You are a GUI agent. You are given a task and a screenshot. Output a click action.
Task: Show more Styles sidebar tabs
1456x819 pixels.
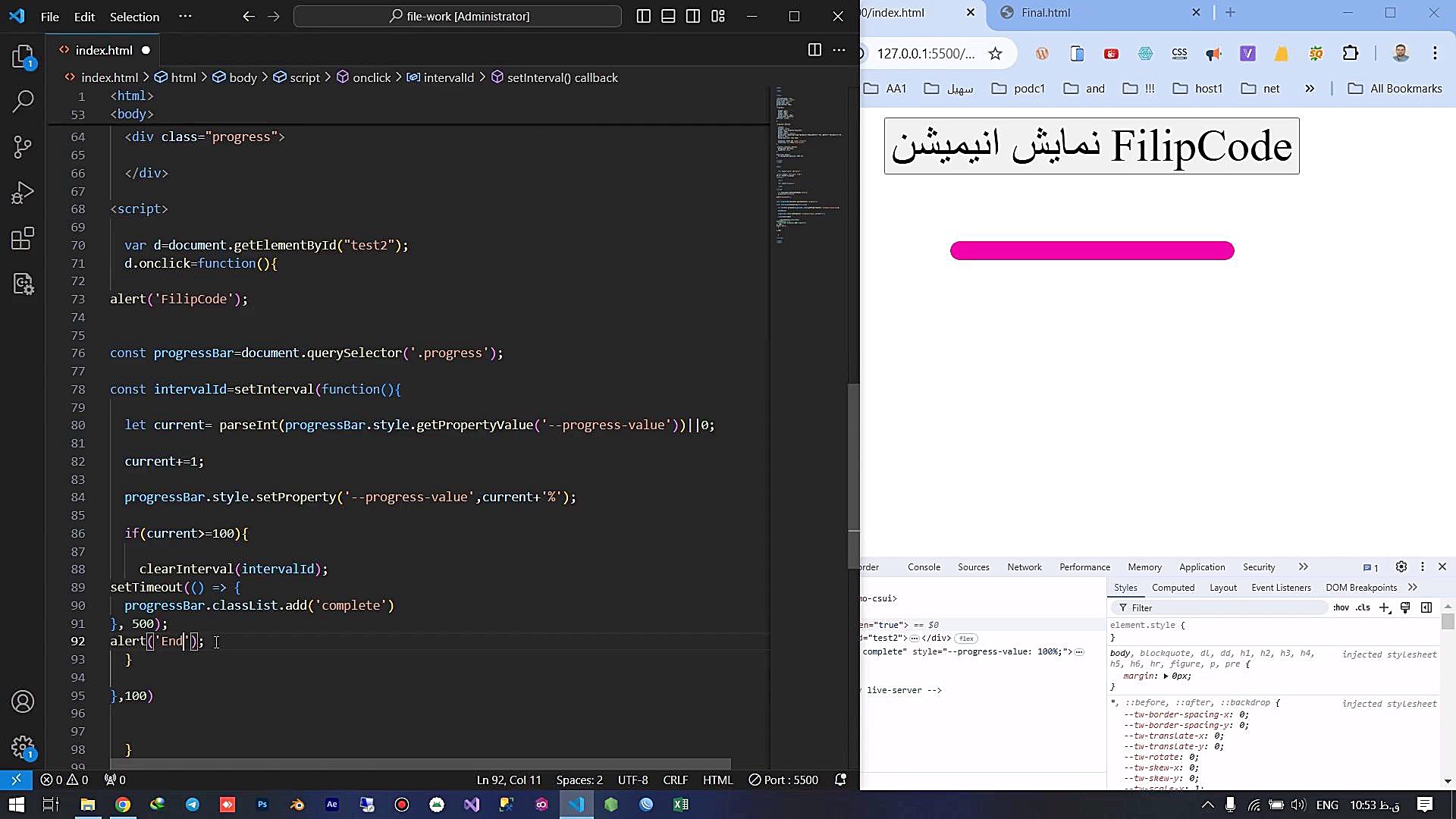(x=1413, y=587)
